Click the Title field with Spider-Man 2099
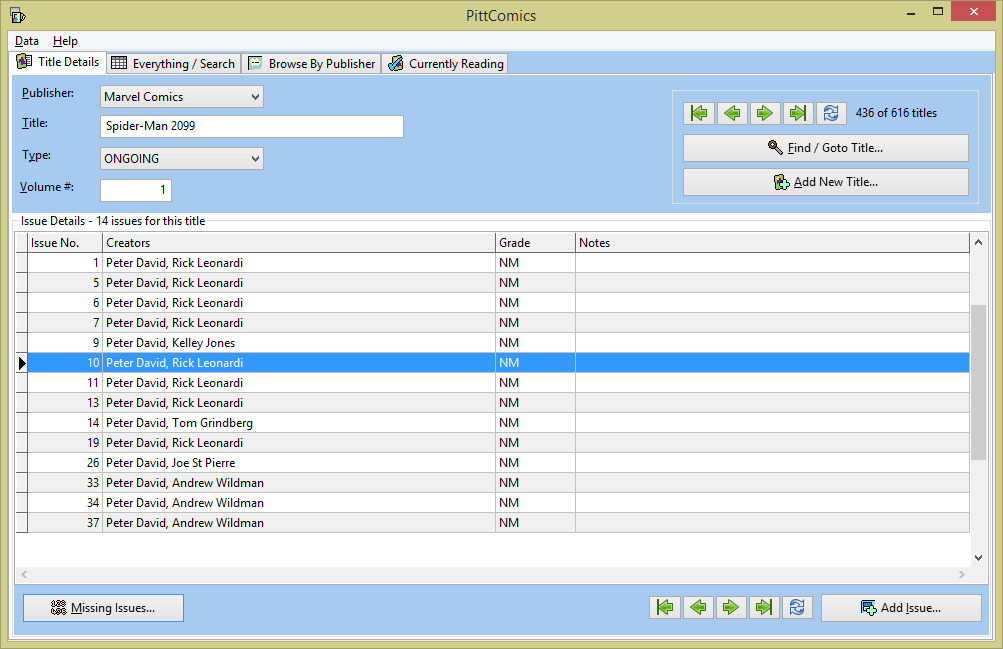Image resolution: width=1003 pixels, height=649 pixels. click(x=252, y=126)
